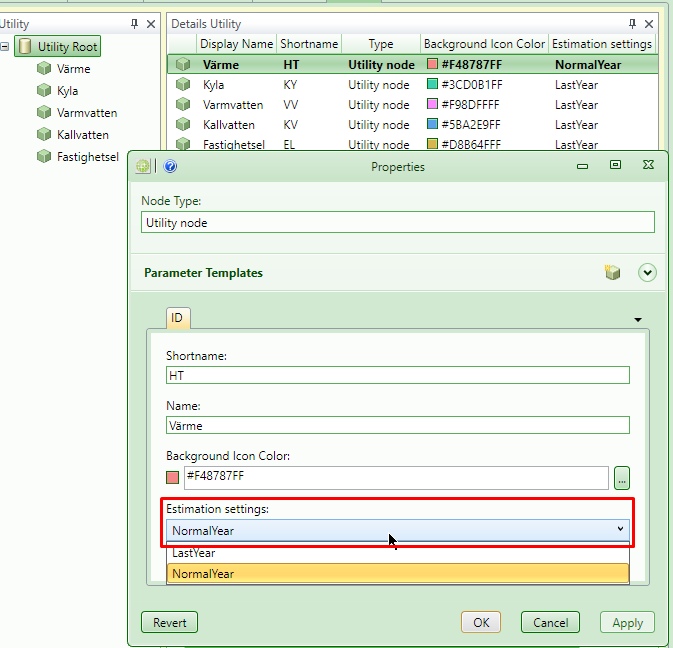Click the Varmvatten cube icon in the Utility tree
Screen dimensions: 673x648
point(44,112)
